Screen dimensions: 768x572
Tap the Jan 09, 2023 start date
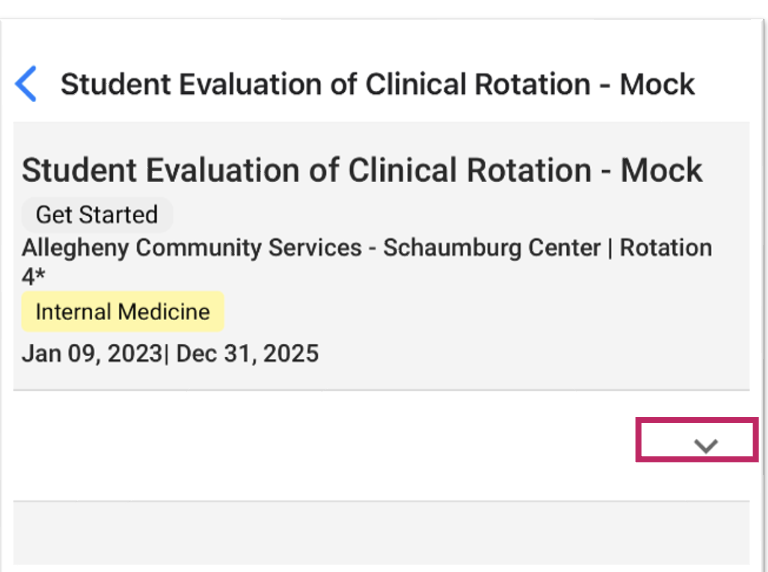click(x=90, y=353)
